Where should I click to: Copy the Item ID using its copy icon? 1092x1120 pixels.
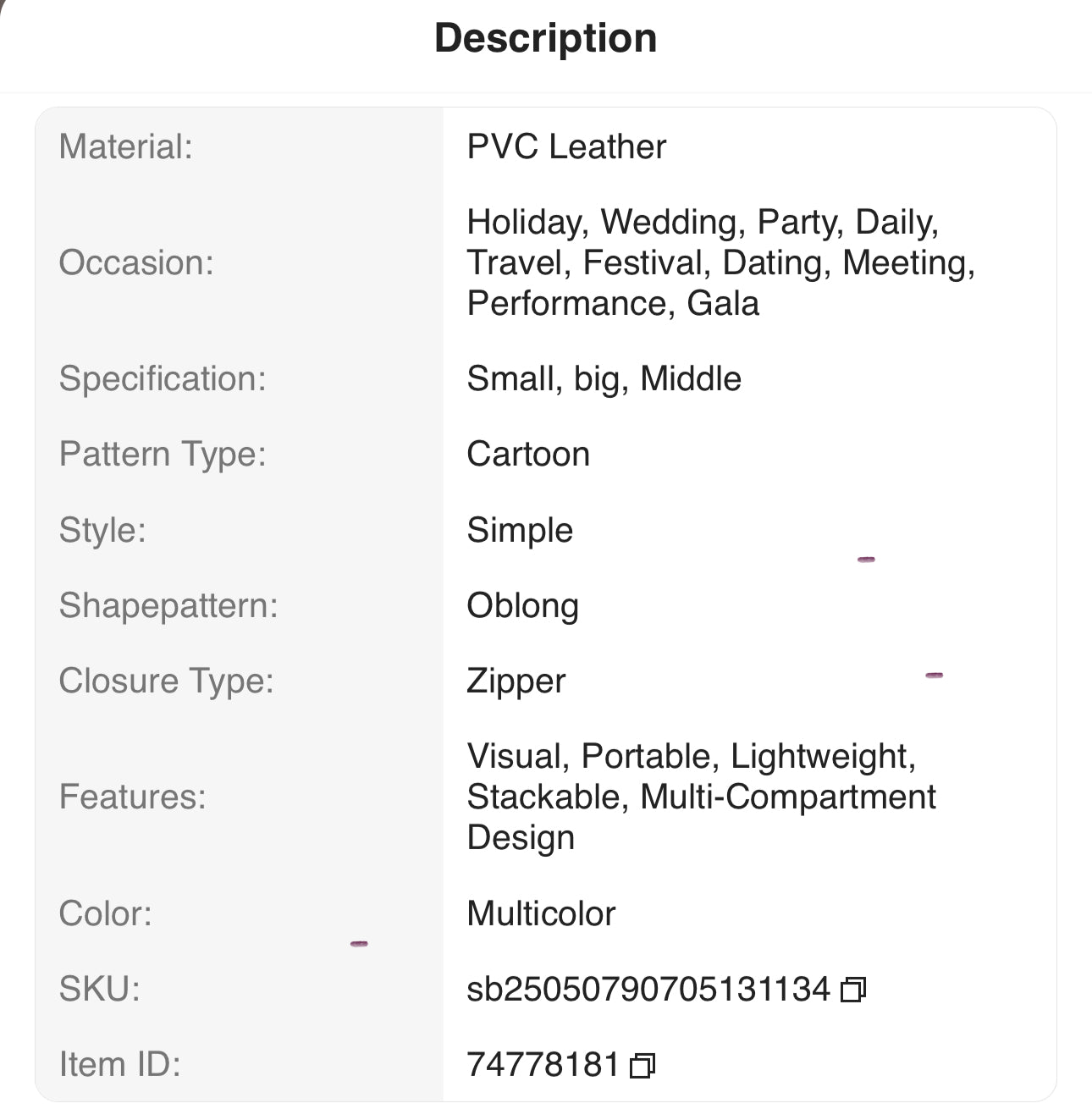[643, 1065]
